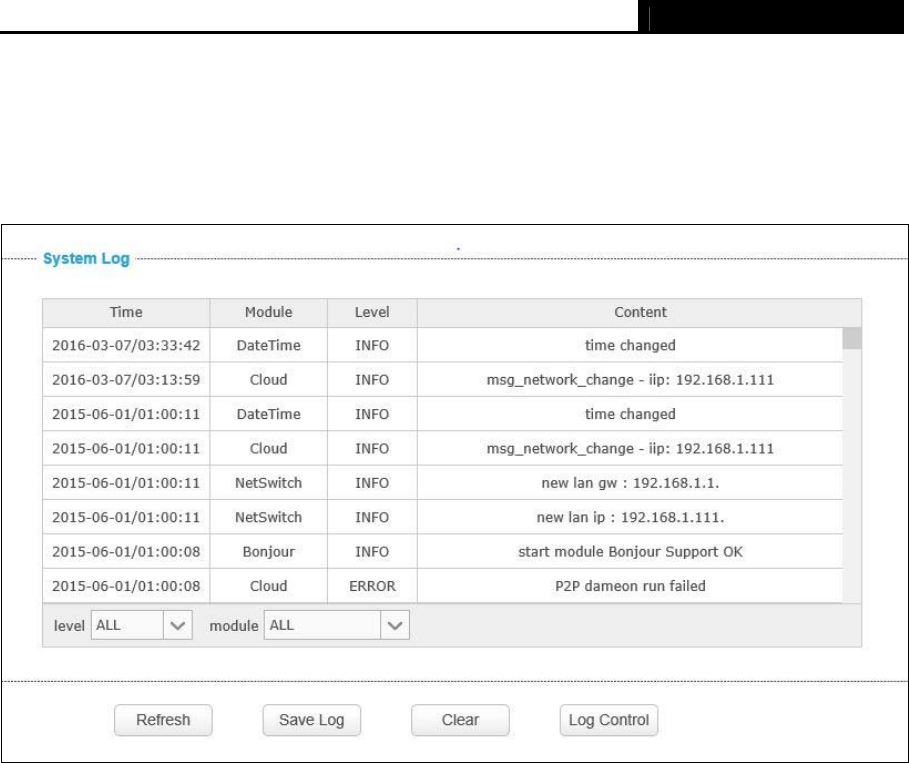This screenshot has width=909, height=763.
Task: Click the ERROR level cell
Action: coord(372,586)
